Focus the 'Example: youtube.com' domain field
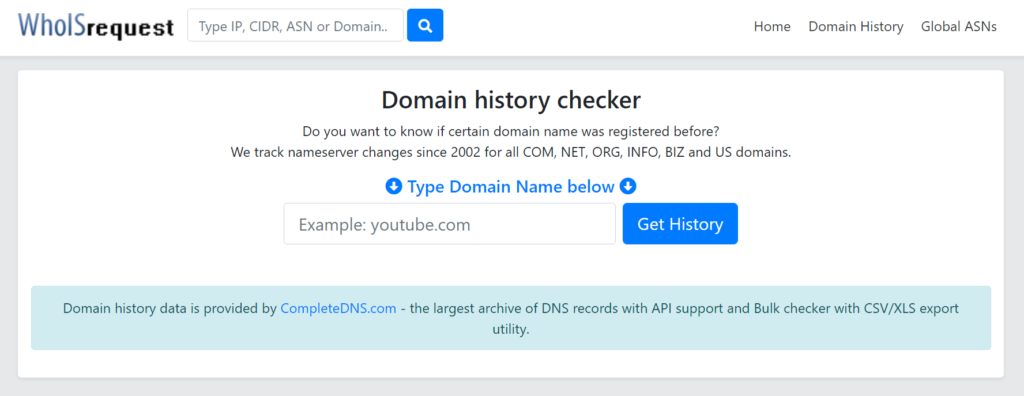Image resolution: width=1024 pixels, height=396 pixels. 449,224
